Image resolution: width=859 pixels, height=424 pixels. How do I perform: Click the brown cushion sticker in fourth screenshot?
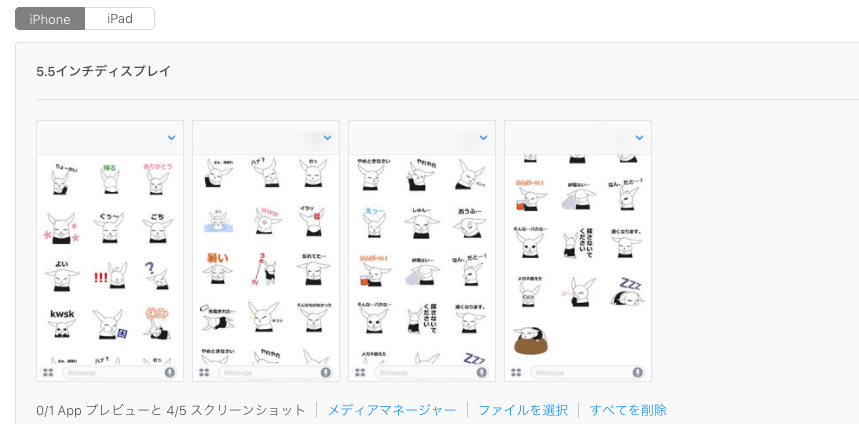click(x=531, y=340)
